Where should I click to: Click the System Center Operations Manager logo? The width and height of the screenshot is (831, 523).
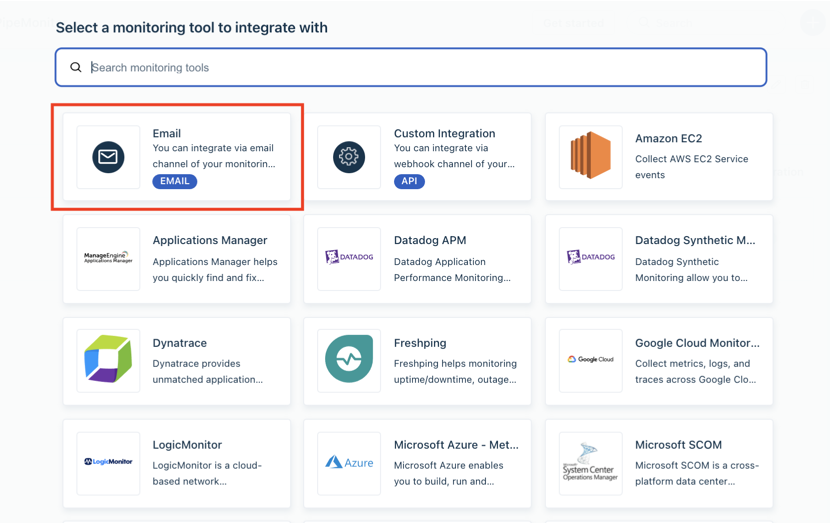590,462
